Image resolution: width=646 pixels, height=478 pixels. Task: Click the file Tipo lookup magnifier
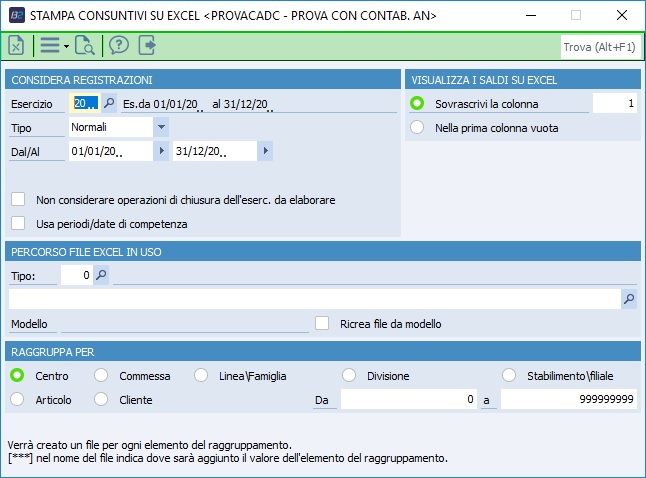[101, 274]
